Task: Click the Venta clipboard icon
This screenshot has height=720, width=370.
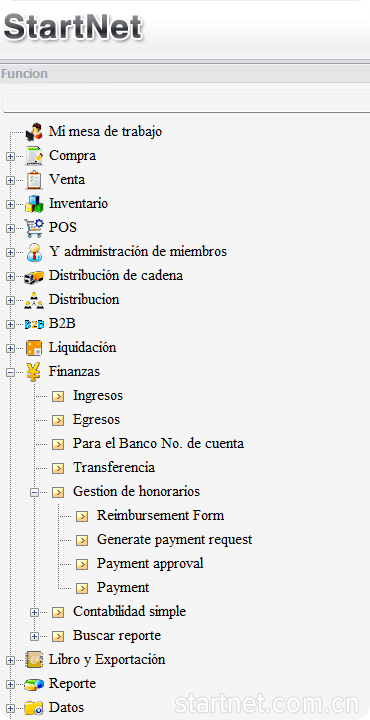Action: (x=34, y=180)
